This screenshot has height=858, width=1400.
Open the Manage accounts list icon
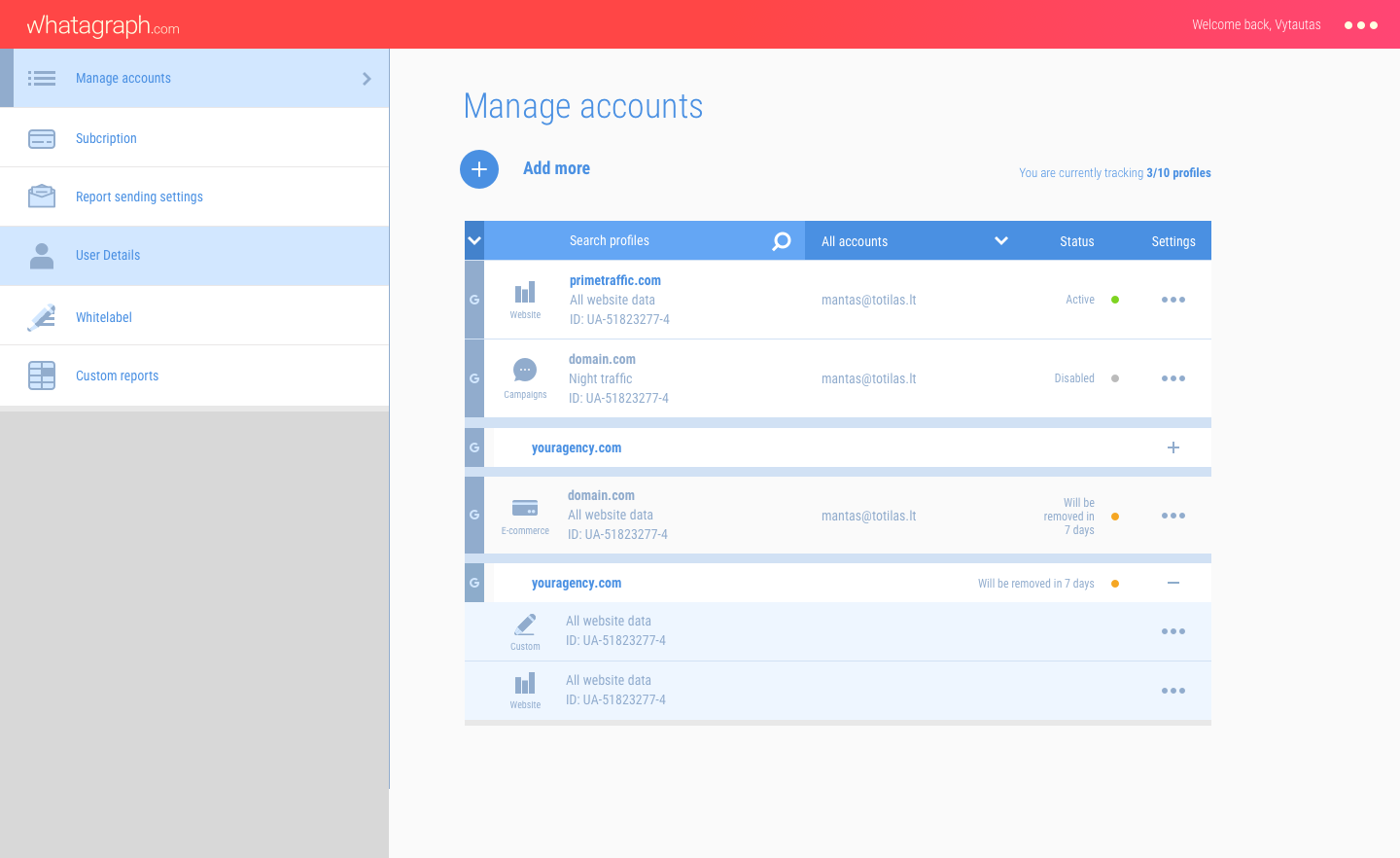click(x=42, y=78)
